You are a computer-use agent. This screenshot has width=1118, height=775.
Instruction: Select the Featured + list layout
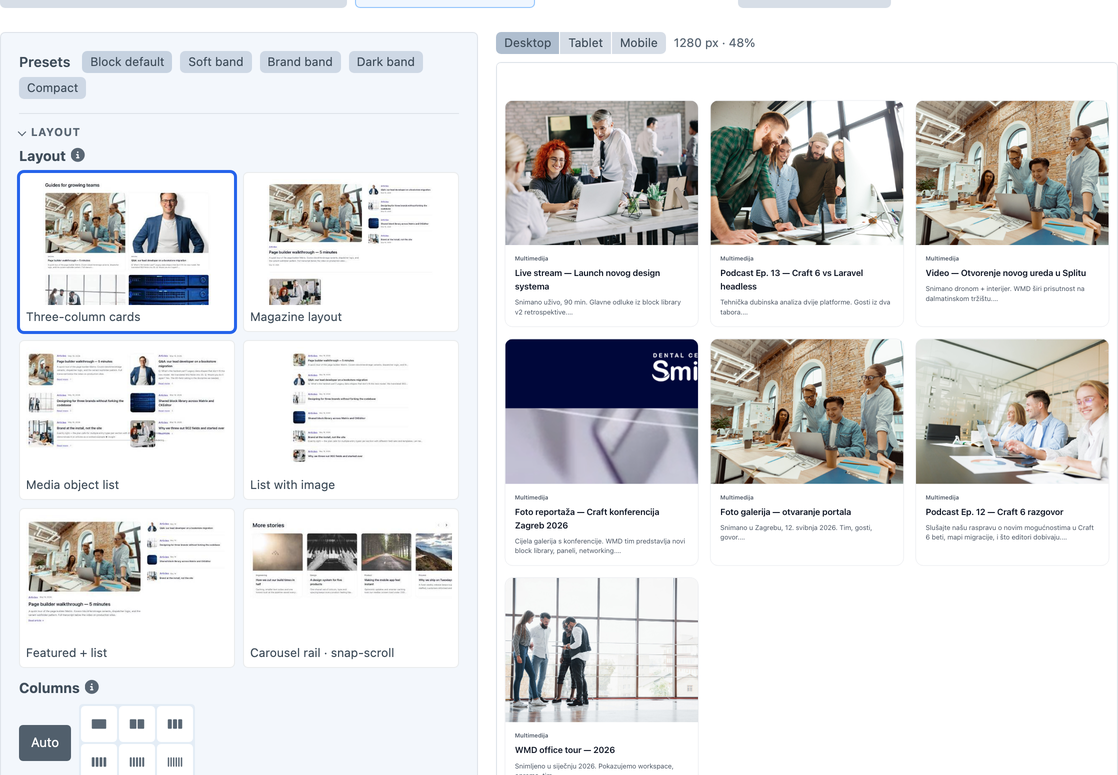(127, 588)
